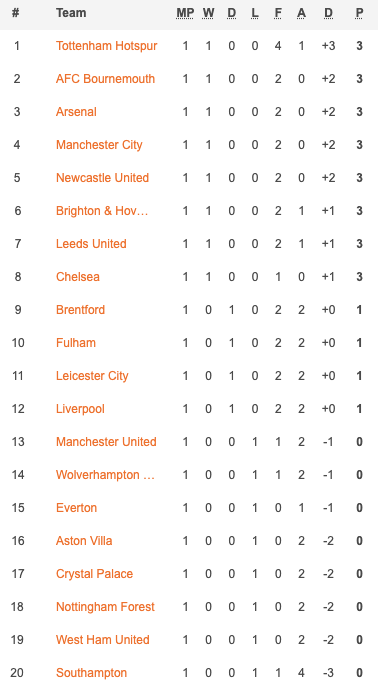Open the Liverpool team link
Screen dimensions: 378x688
(x=80, y=409)
